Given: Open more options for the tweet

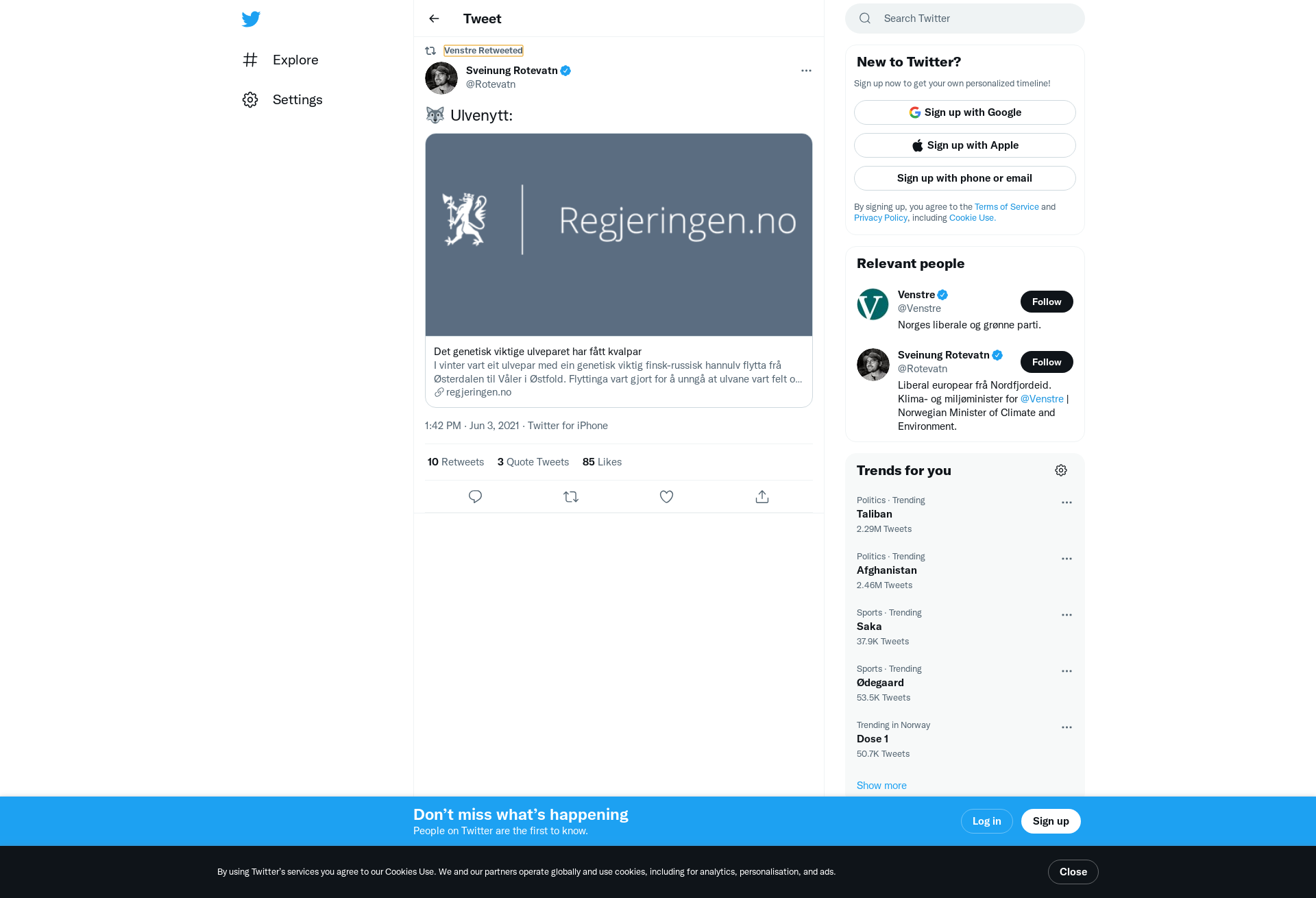Looking at the screenshot, I should (806, 71).
